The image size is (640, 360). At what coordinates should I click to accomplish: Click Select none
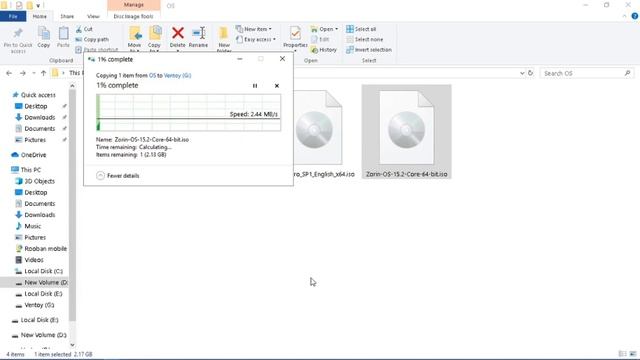click(x=364, y=40)
